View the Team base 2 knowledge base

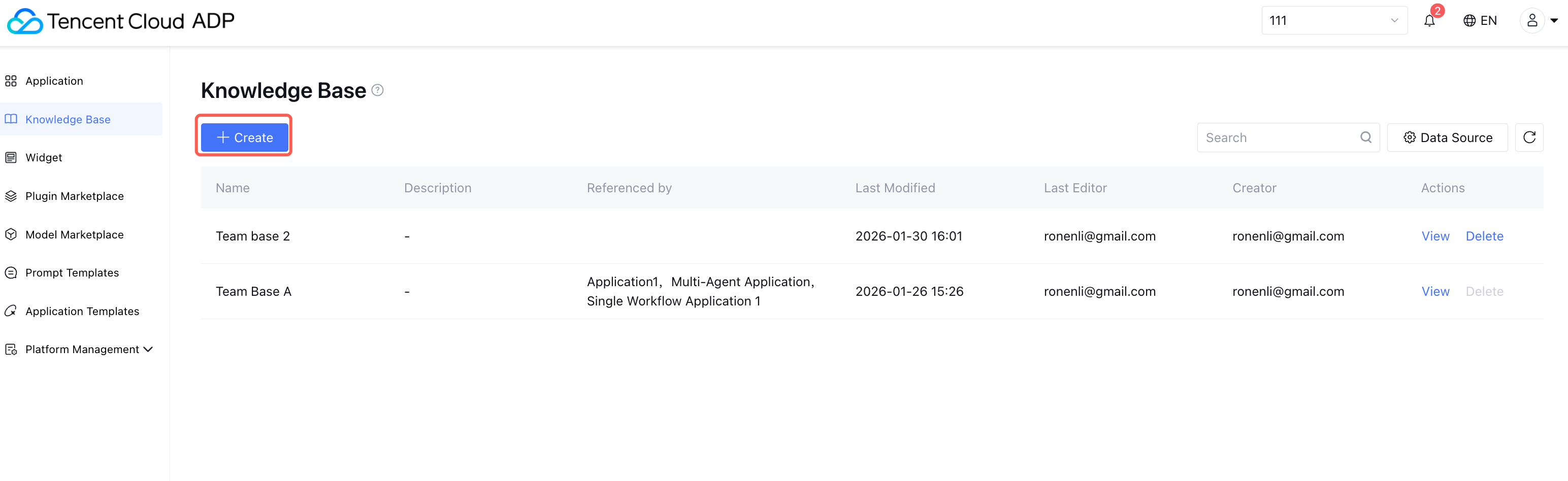[x=1435, y=236]
